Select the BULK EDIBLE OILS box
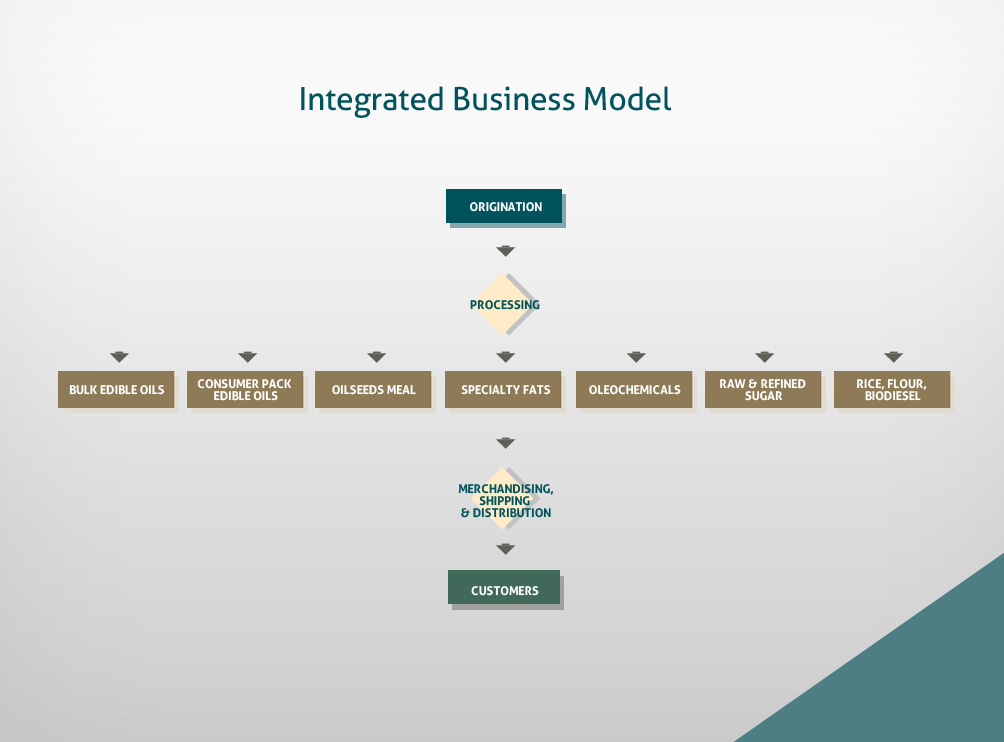 click(116, 389)
